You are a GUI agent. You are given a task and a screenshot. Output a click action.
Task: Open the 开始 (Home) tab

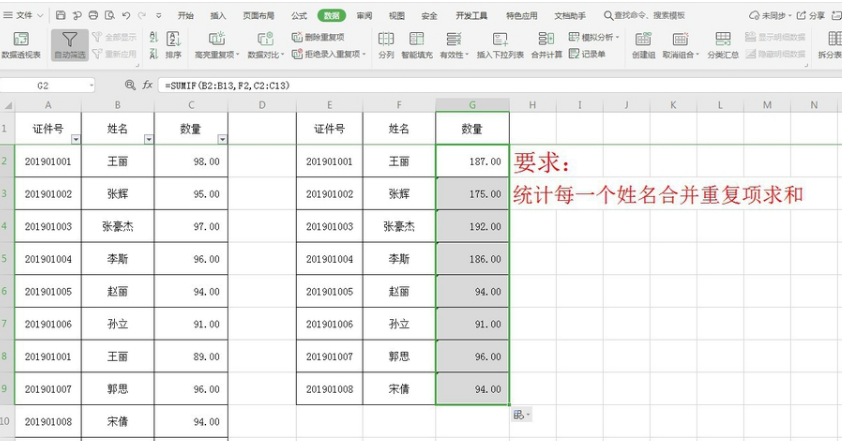(x=186, y=16)
